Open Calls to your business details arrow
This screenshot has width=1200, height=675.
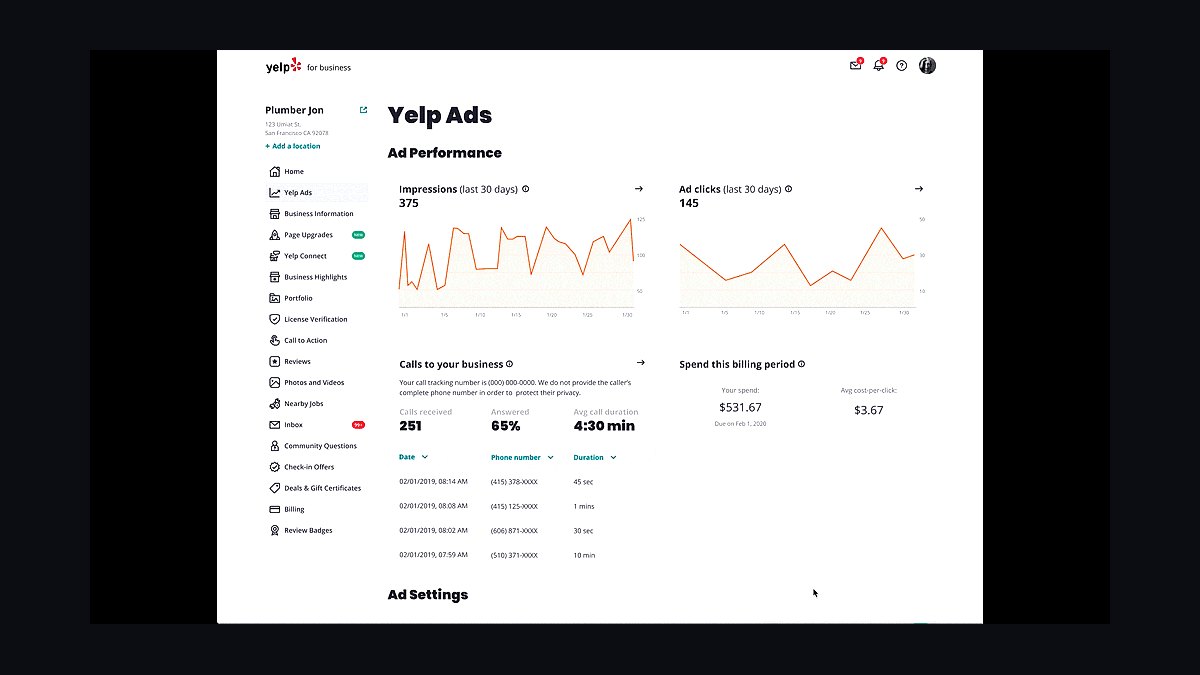point(640,363)
